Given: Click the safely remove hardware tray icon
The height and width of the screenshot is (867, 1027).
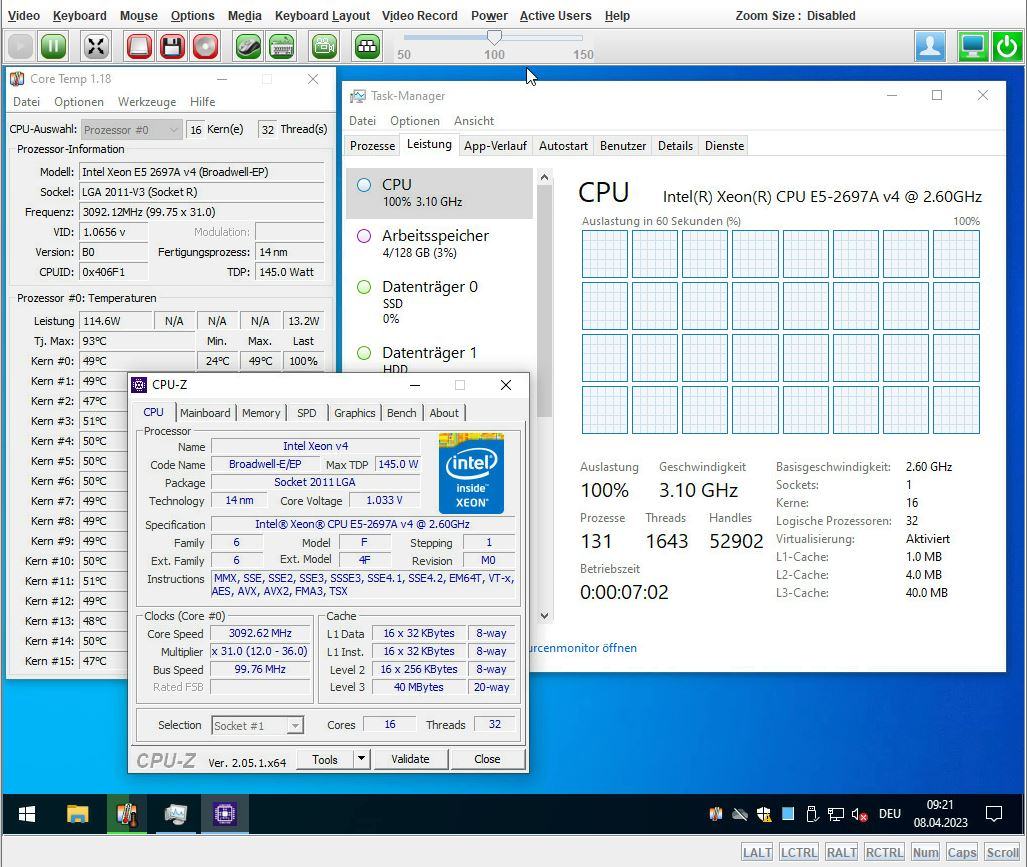Looking at the screenshot, I should coord(812,814).
